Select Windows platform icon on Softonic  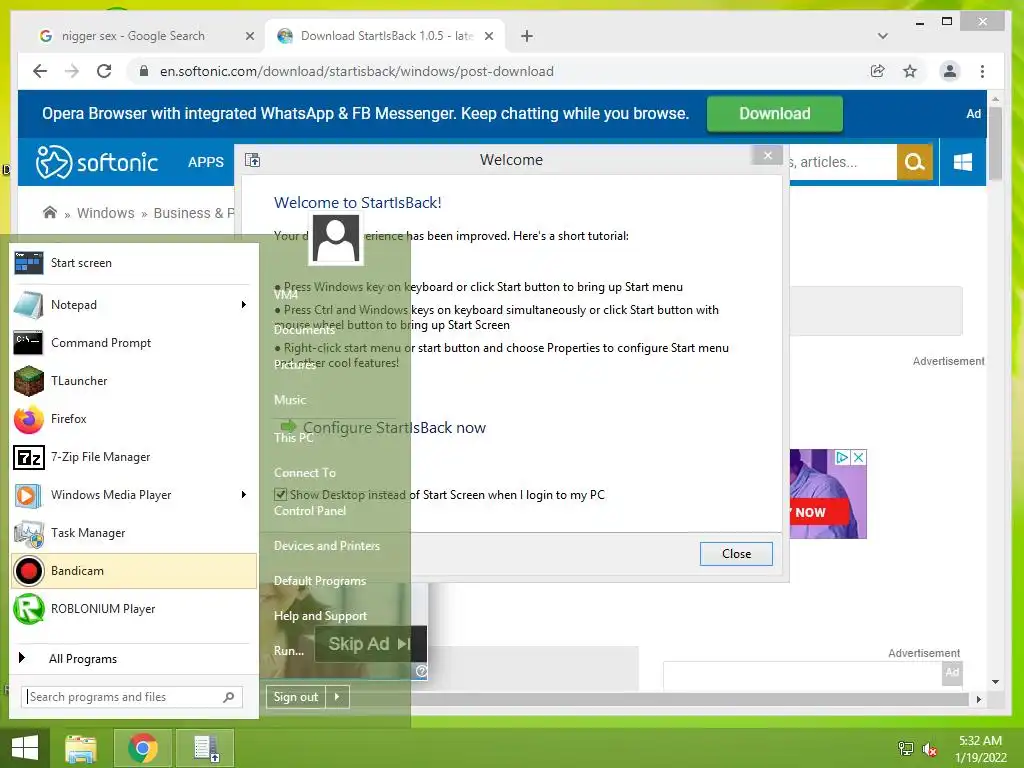(x=963, y=162)
